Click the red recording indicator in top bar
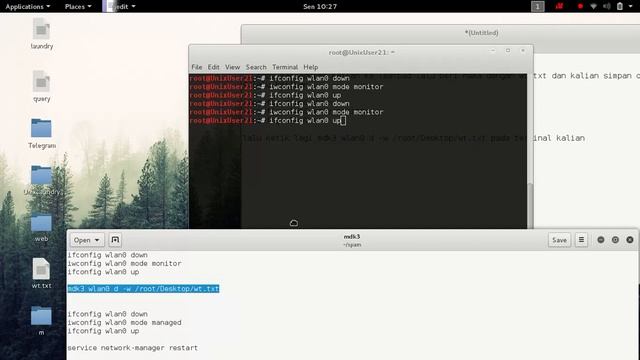The height and width of the screenshot is (360, 640). (x=580, y=7)
